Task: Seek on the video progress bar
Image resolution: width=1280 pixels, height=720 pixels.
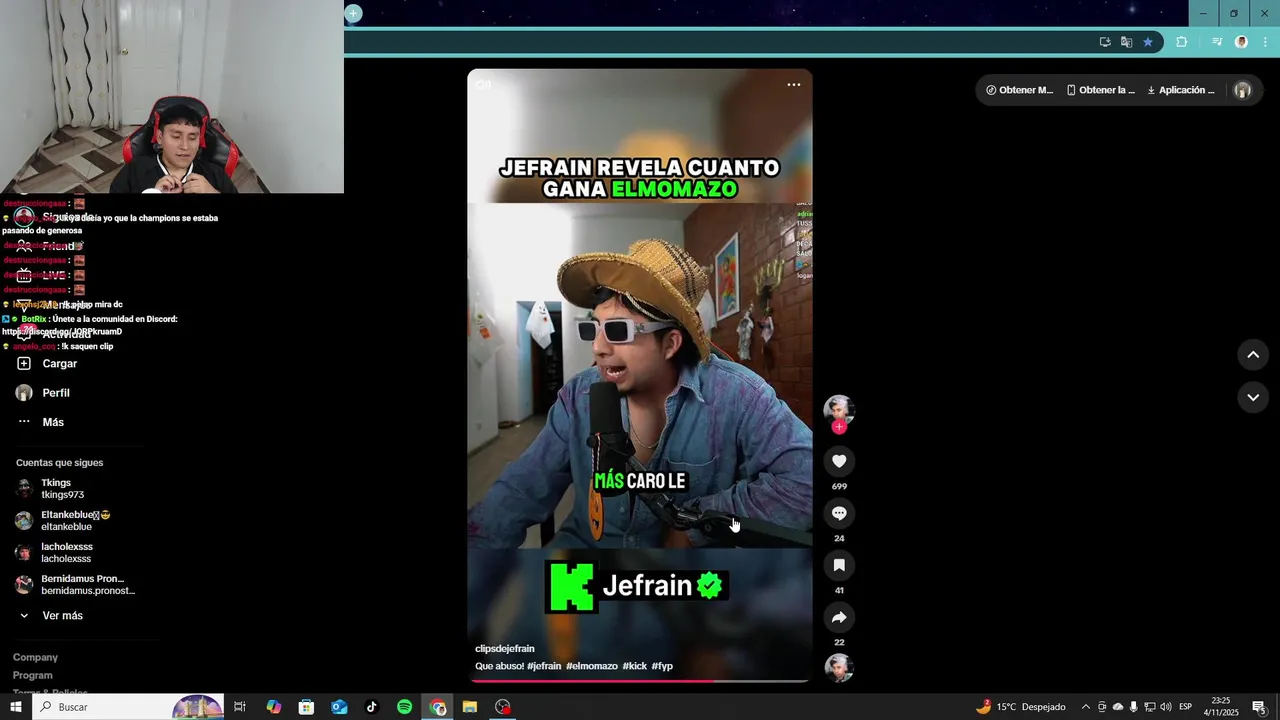Action: coord(640,681)
